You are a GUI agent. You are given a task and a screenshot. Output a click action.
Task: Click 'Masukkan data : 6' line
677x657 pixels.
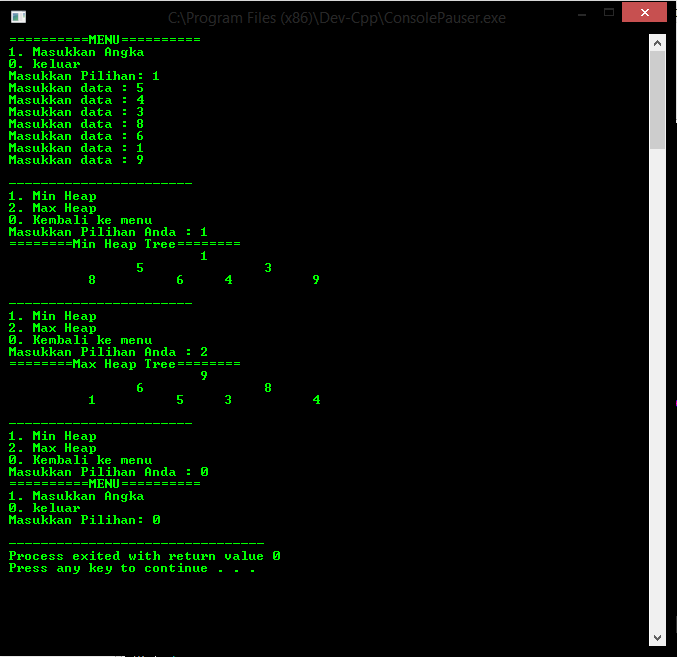tap(76, 136)
